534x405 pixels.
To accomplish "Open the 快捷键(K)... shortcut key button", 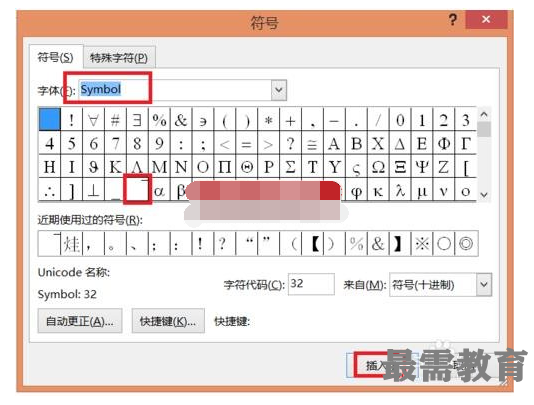I will [x=168, y=321].
